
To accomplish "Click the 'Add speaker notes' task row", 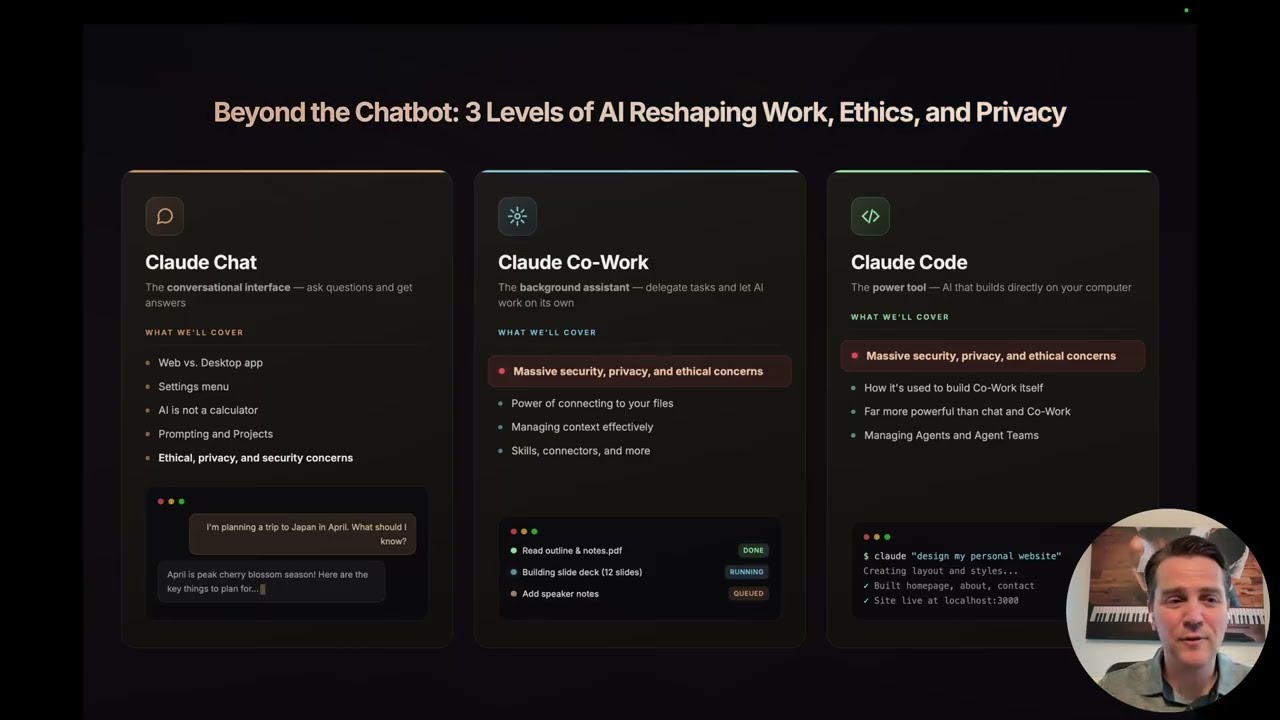I will [x=639, y=594].
